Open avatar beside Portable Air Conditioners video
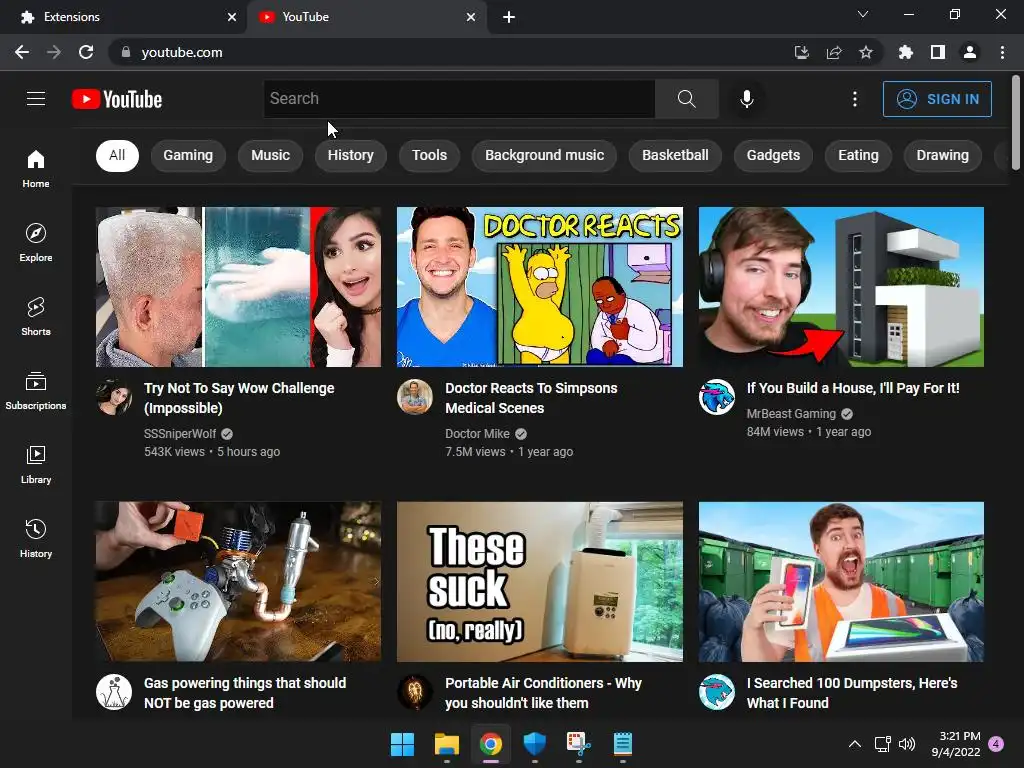Image resolution: width=1024 pixels, height=768 pixels. [x=415, y=692]
